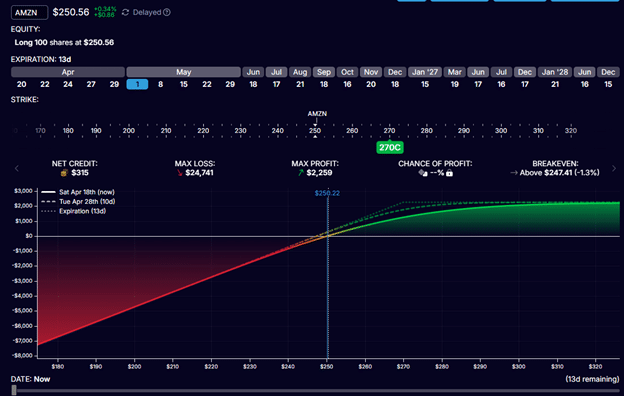Screen dimensions: 624x396
Task: Select the Sep month header
Action: click(324, 72)
